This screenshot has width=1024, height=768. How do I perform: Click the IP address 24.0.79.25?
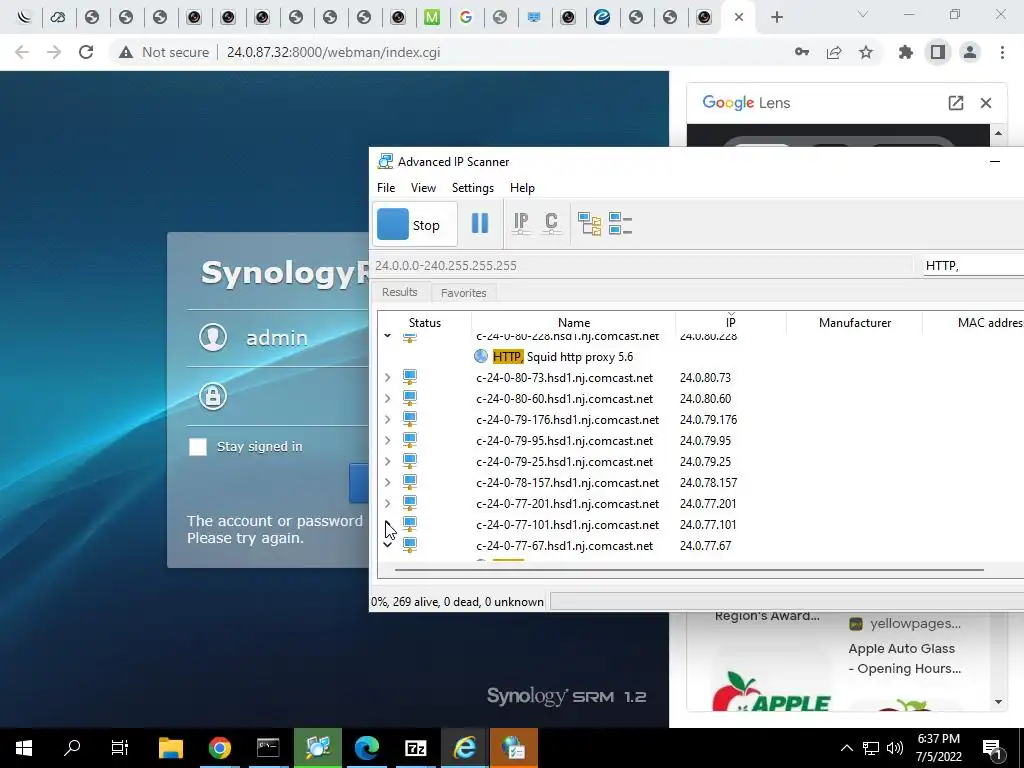click(x=705, y=461)
